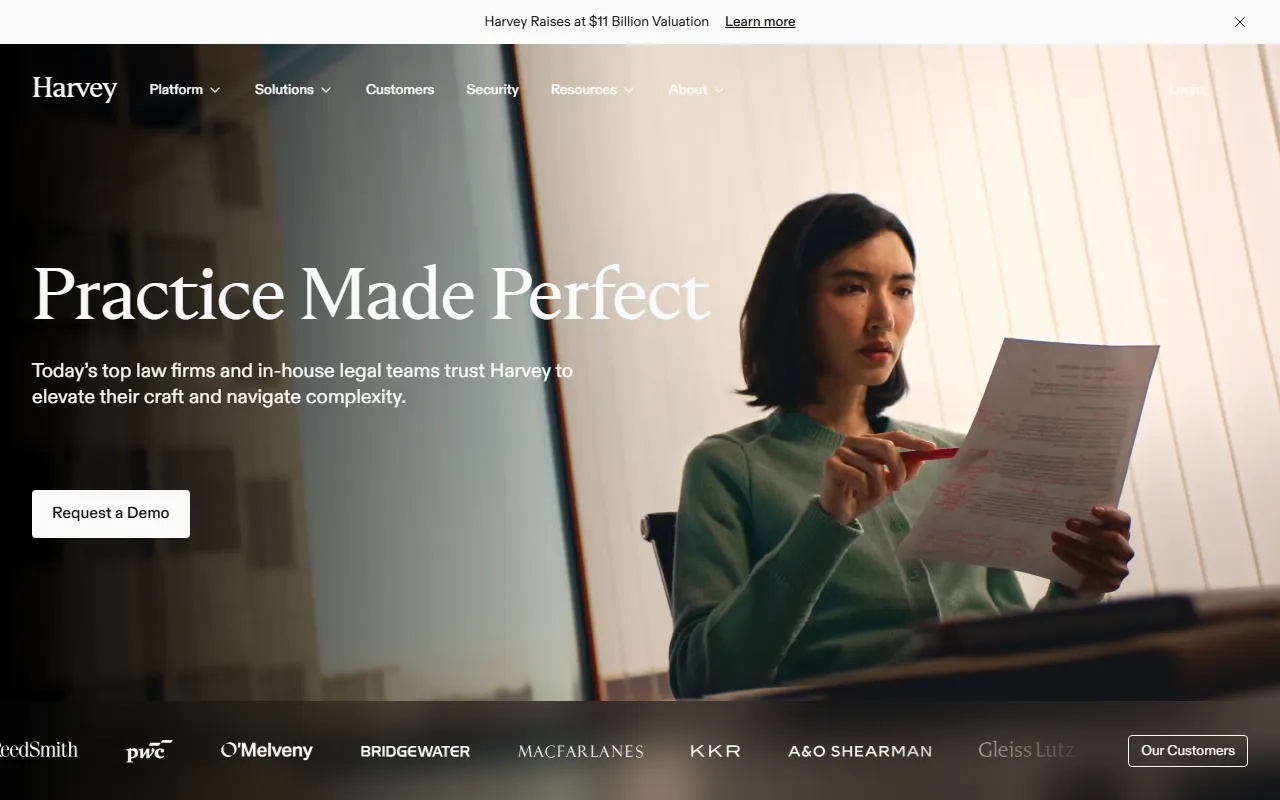Click Request a Demo button
Screen dimensions: 1280x800
tap(111, 514)
